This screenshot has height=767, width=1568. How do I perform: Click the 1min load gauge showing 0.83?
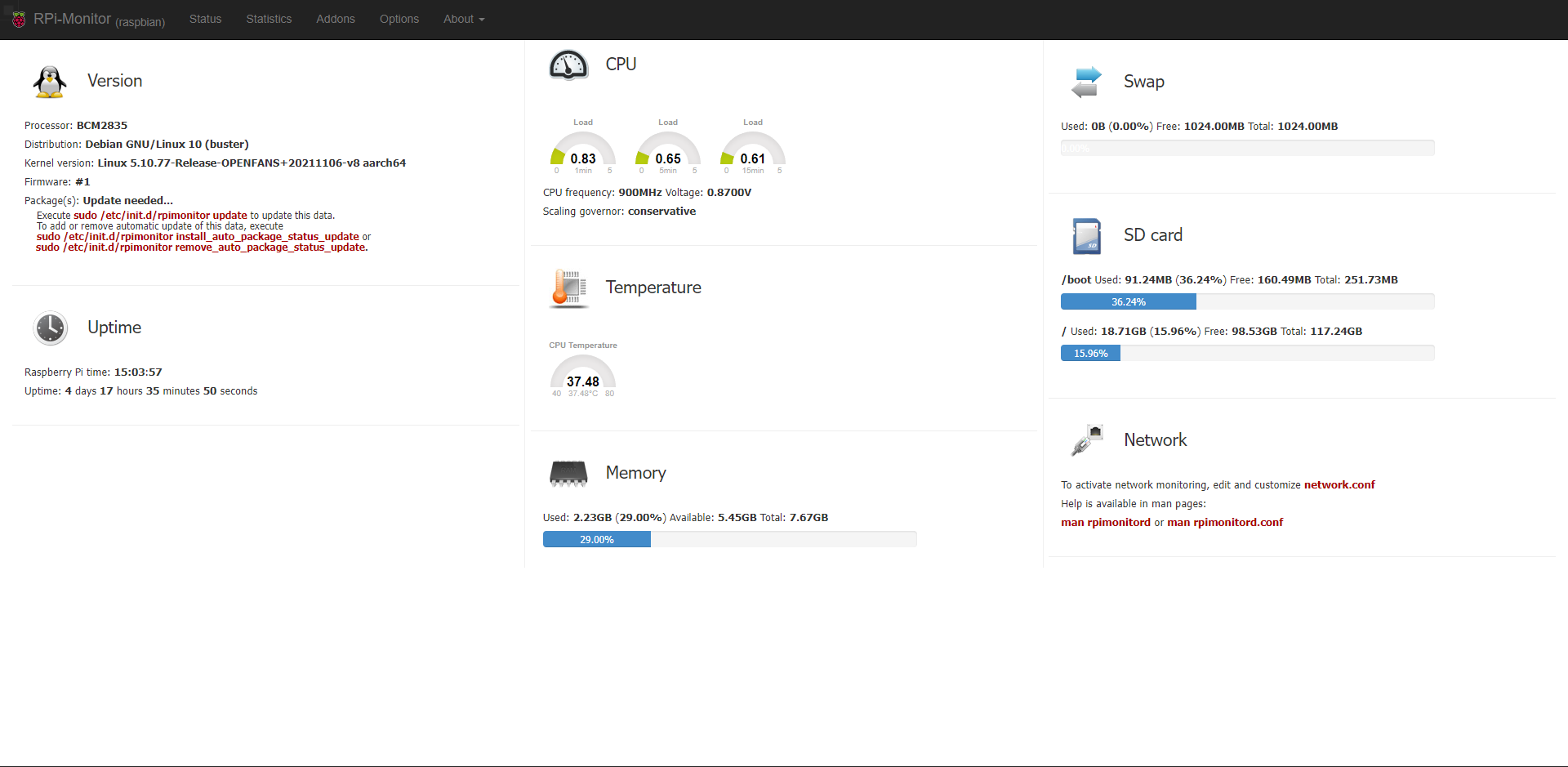tap(583, 153)
